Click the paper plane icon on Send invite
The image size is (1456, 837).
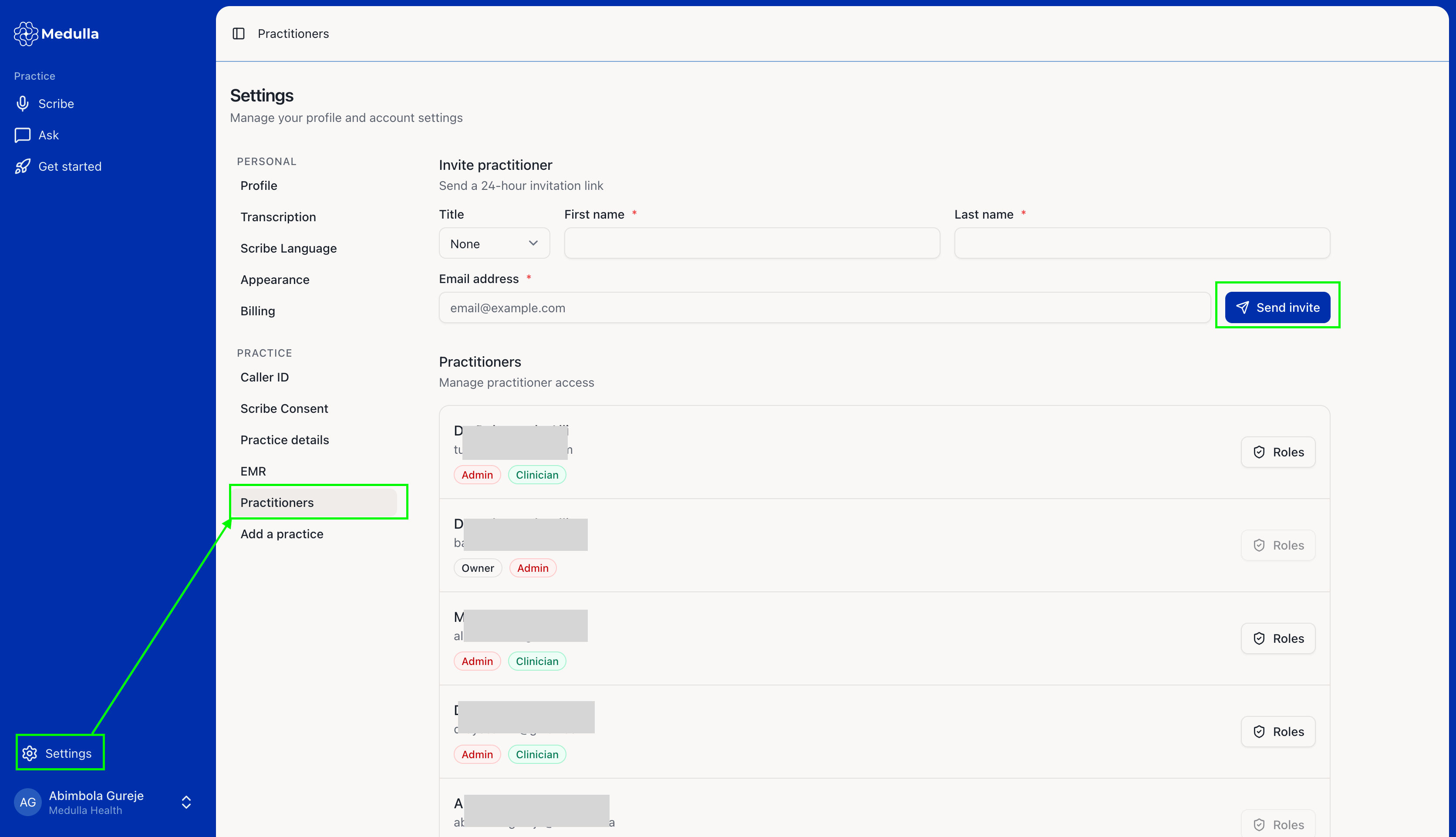tap(1242, 307)
